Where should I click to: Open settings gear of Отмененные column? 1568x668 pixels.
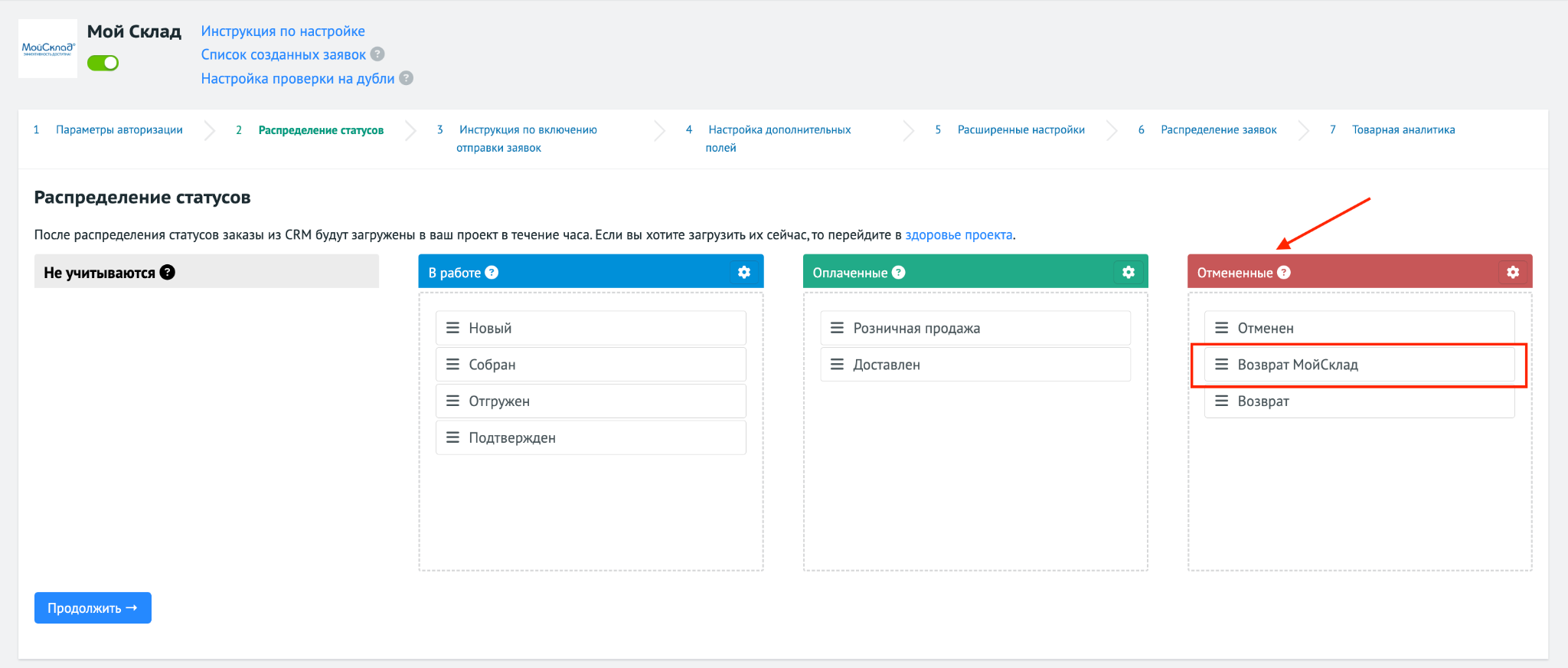click(1512, 272)
